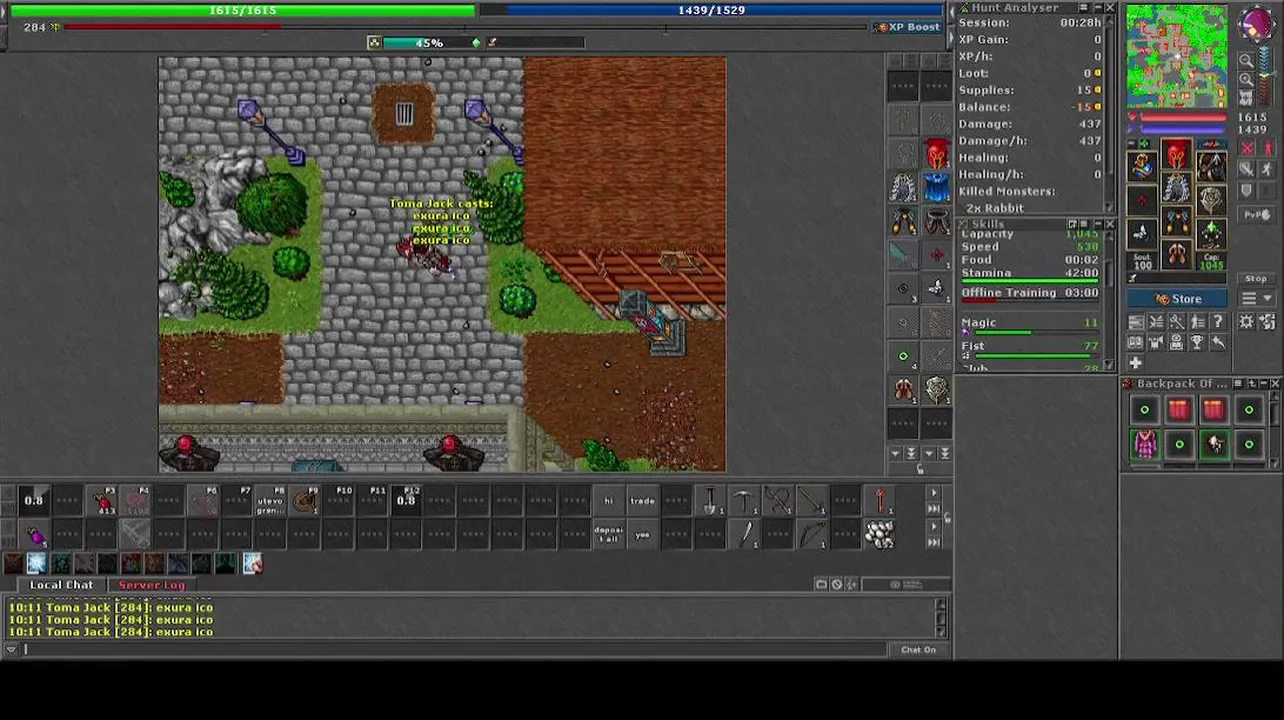Use the utevo gran spell hotkey slot

(x=270, y=501)
